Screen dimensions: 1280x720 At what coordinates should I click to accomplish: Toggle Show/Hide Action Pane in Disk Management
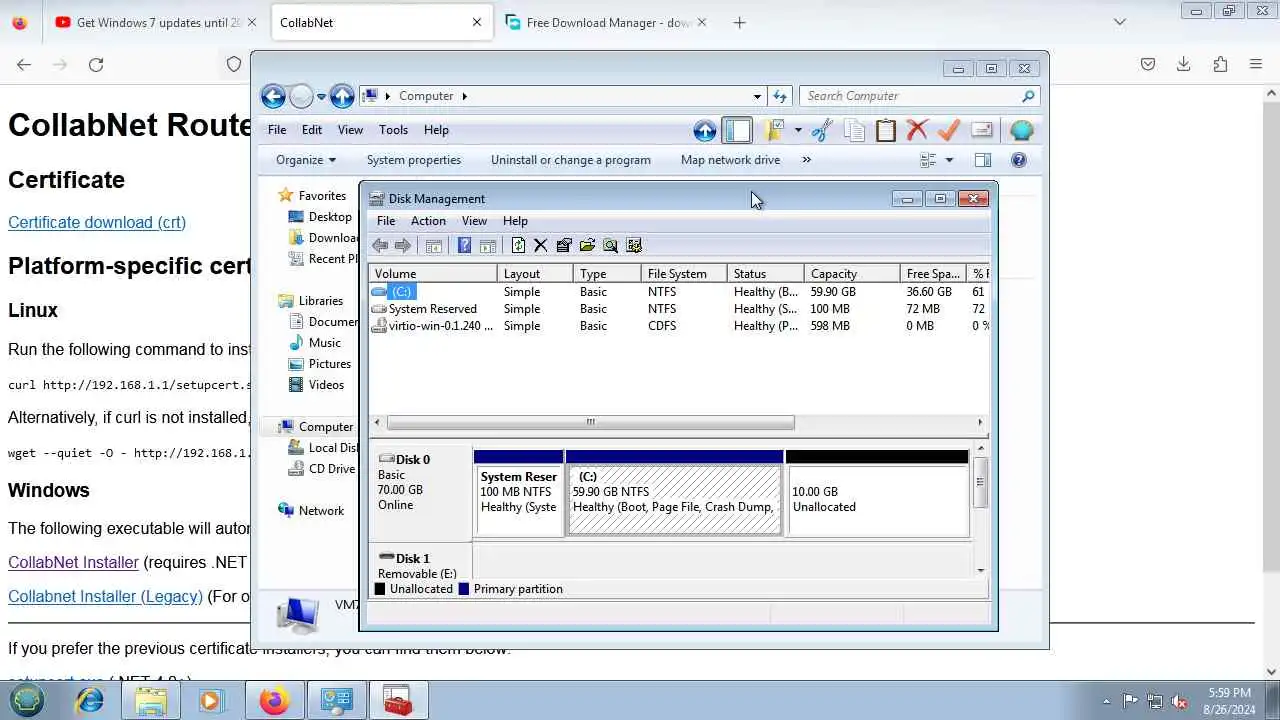[x=488, y=245]
